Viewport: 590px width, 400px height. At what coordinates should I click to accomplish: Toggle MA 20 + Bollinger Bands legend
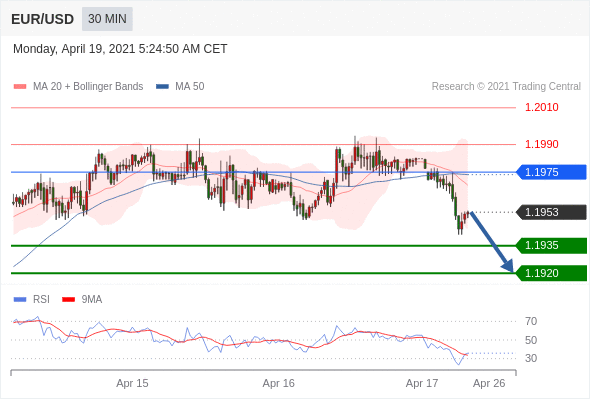coord(78,87)
